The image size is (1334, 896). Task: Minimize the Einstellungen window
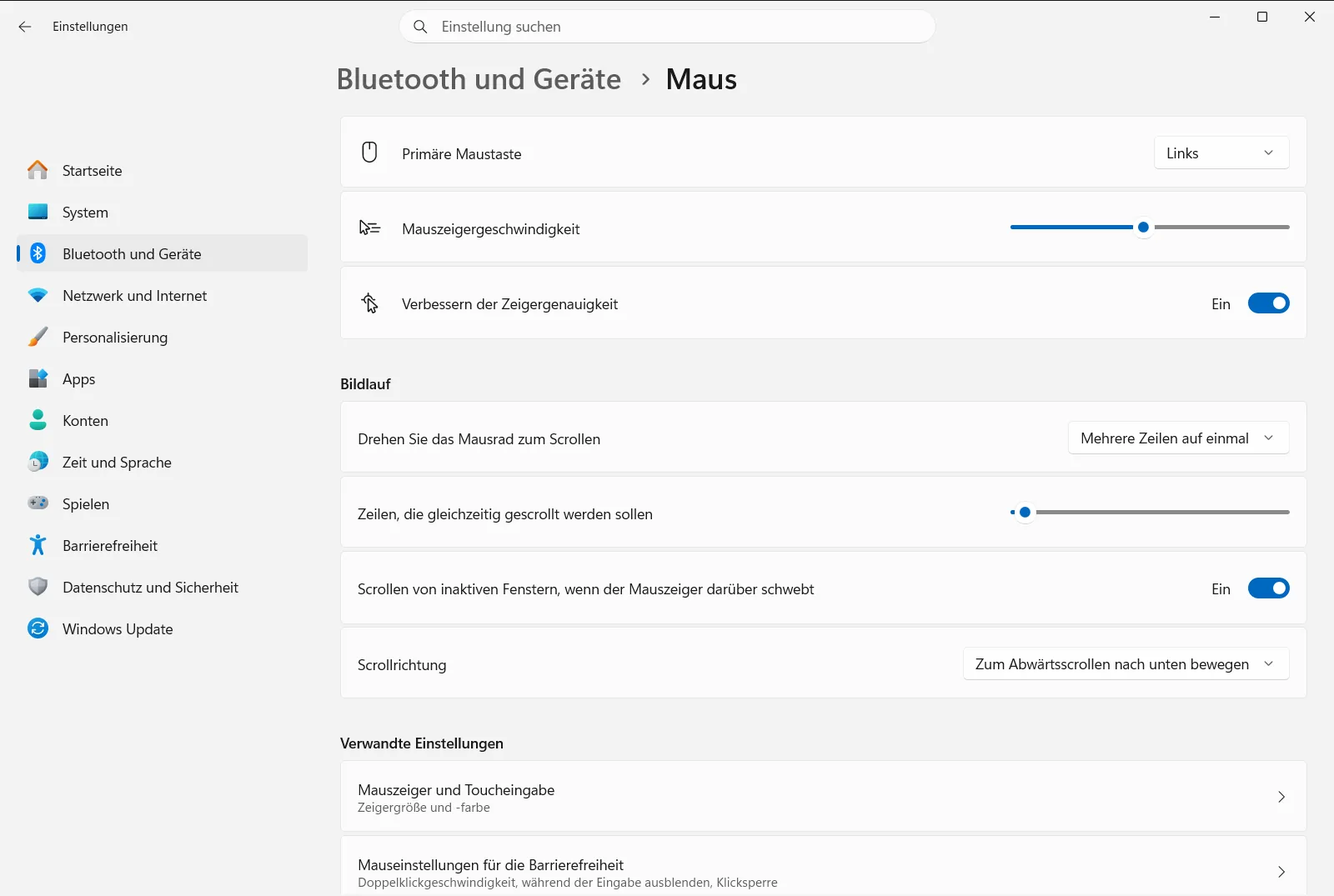(x=1215, y=17)
